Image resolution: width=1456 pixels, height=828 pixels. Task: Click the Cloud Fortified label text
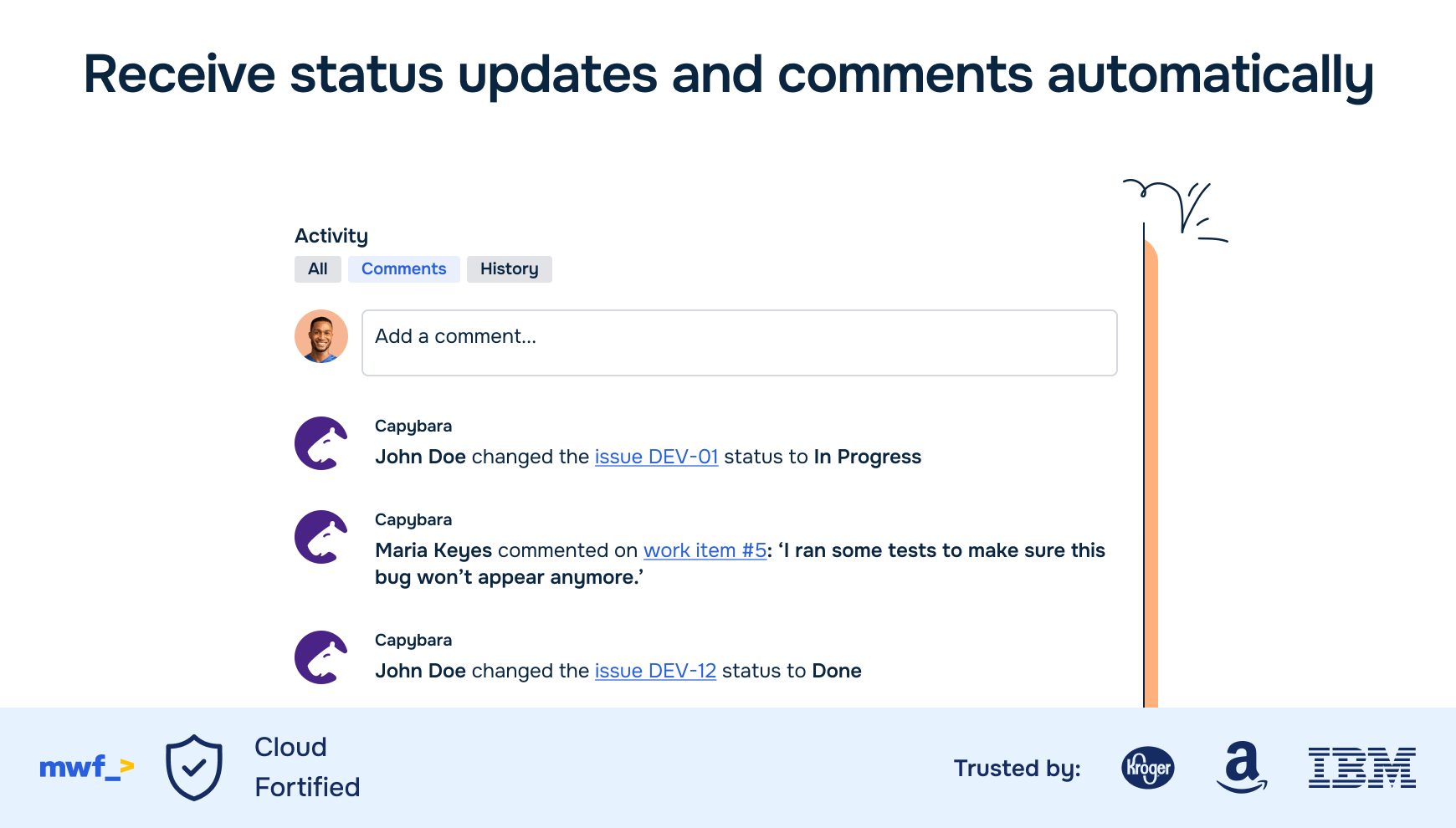pyautogui.click(x=307, y=767)
